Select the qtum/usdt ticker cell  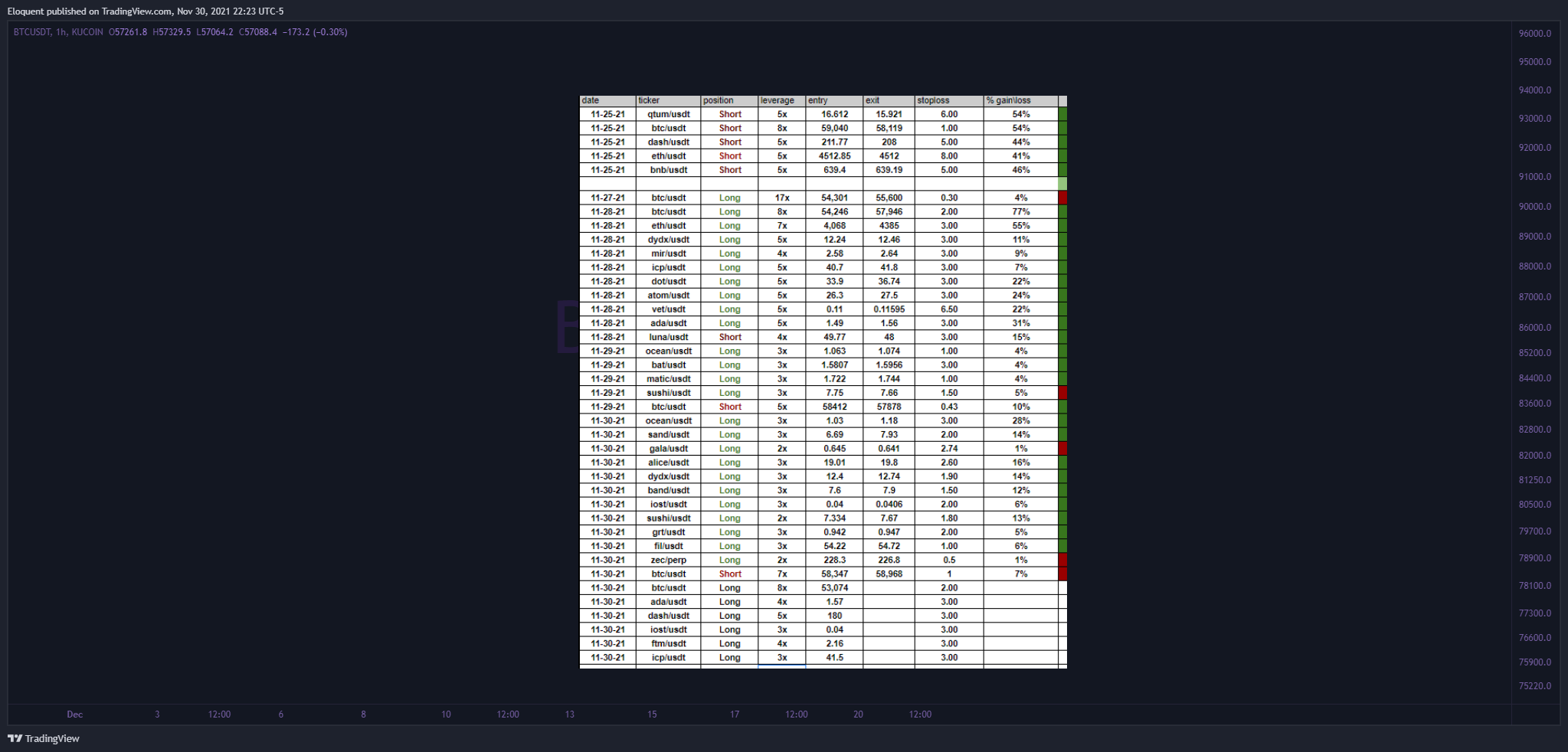click(668, 114)
